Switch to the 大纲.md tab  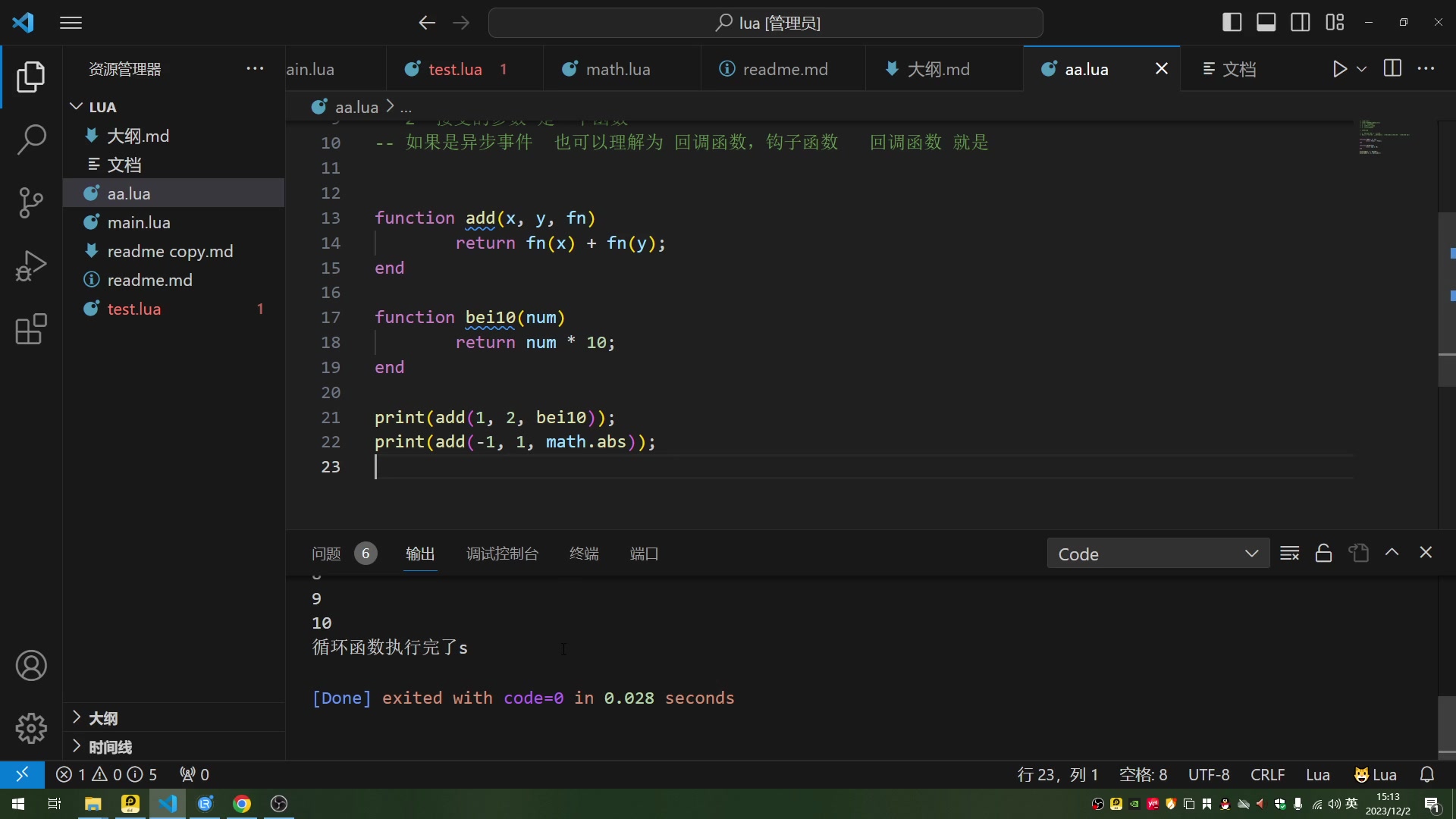944,69
